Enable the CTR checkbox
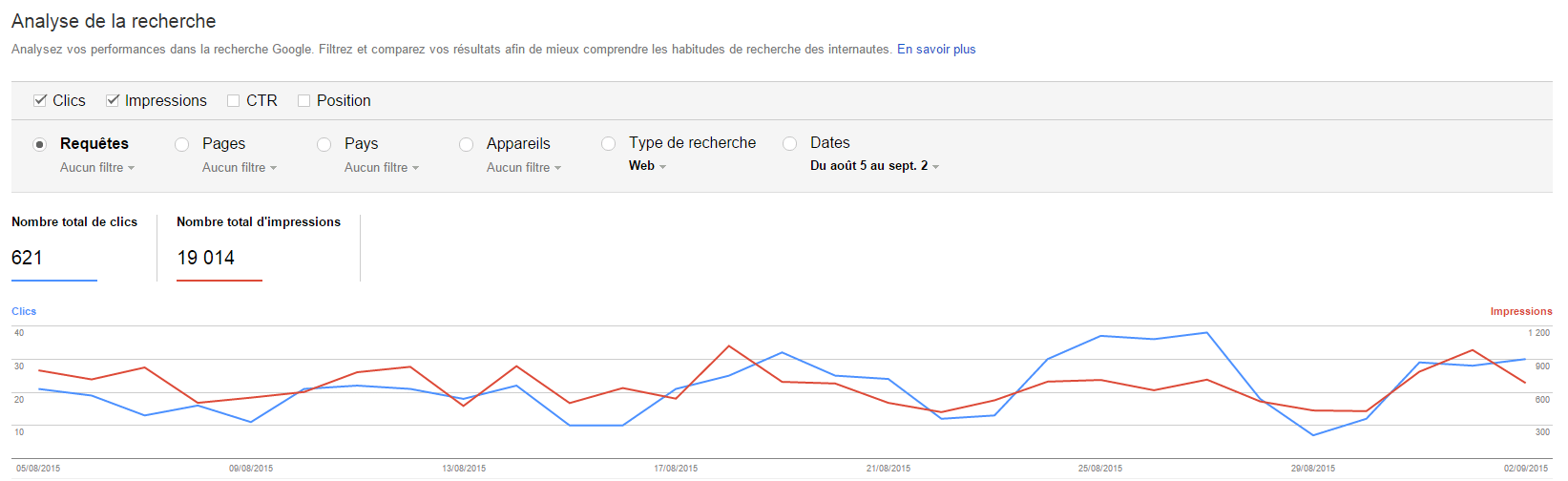This screenshot has width=1568, height=481. tap(233, 100)
